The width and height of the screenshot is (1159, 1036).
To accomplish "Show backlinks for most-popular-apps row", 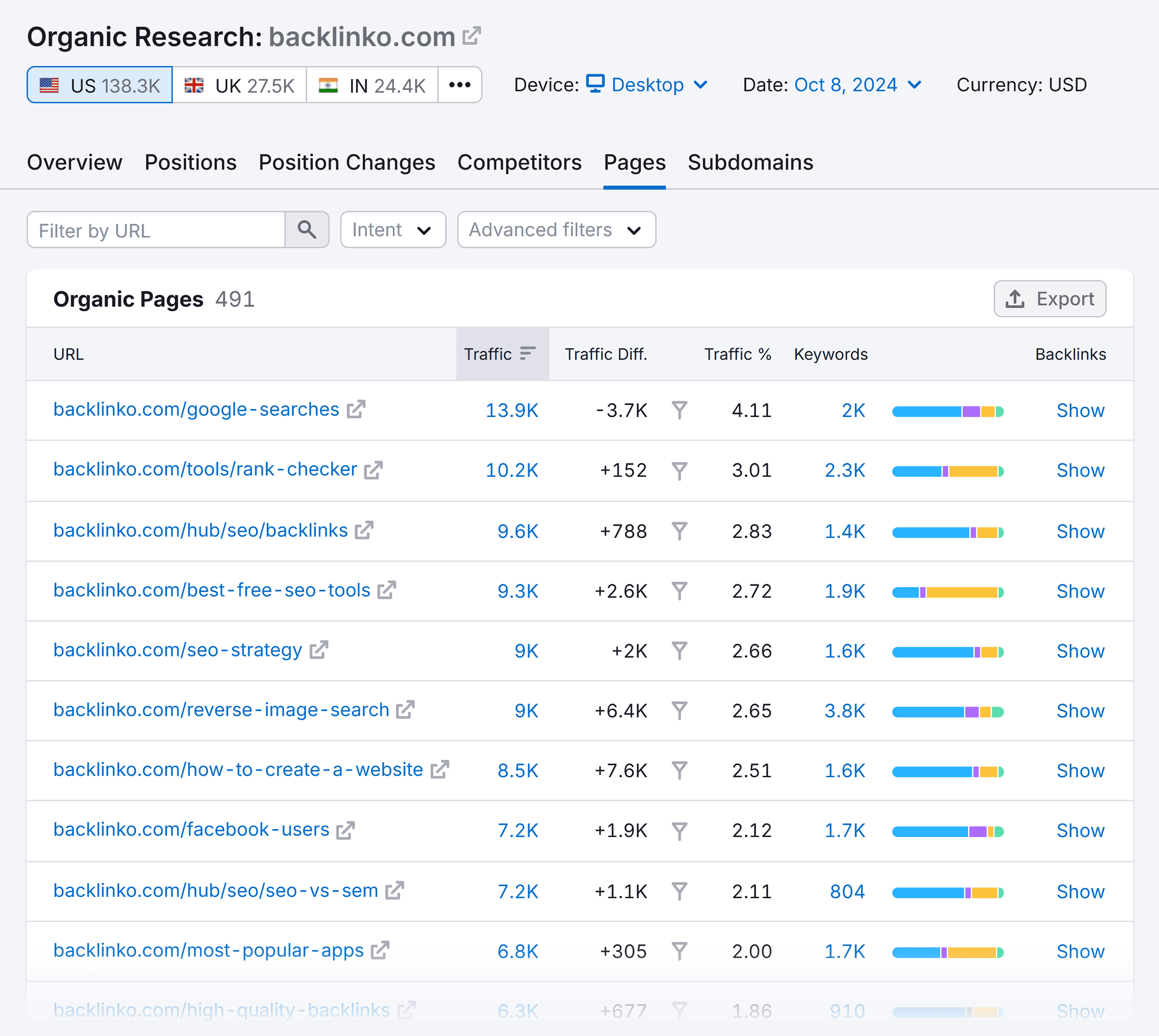I will click(x=1080, y=951).
